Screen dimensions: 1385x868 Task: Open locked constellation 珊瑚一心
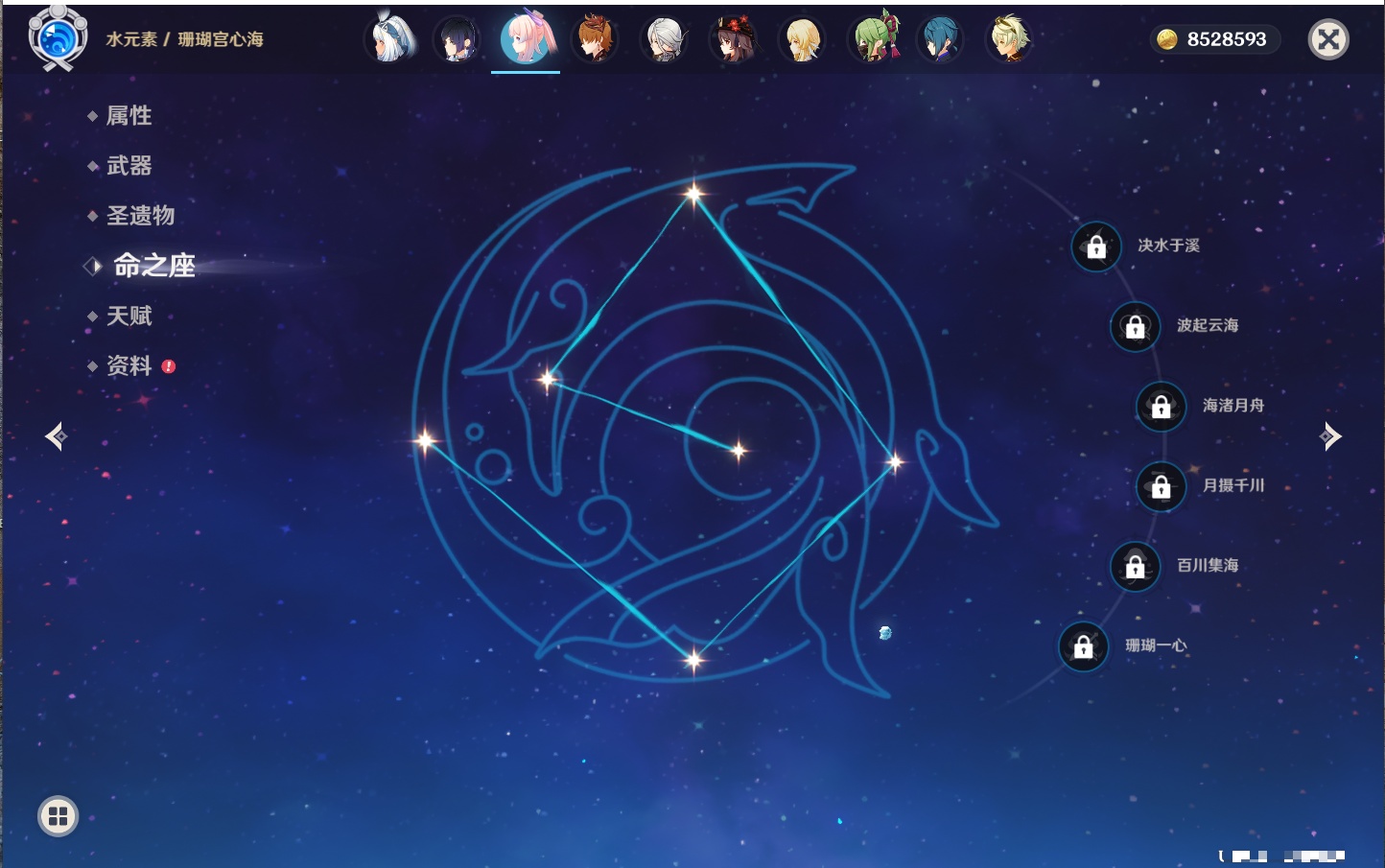point(1083,646)
